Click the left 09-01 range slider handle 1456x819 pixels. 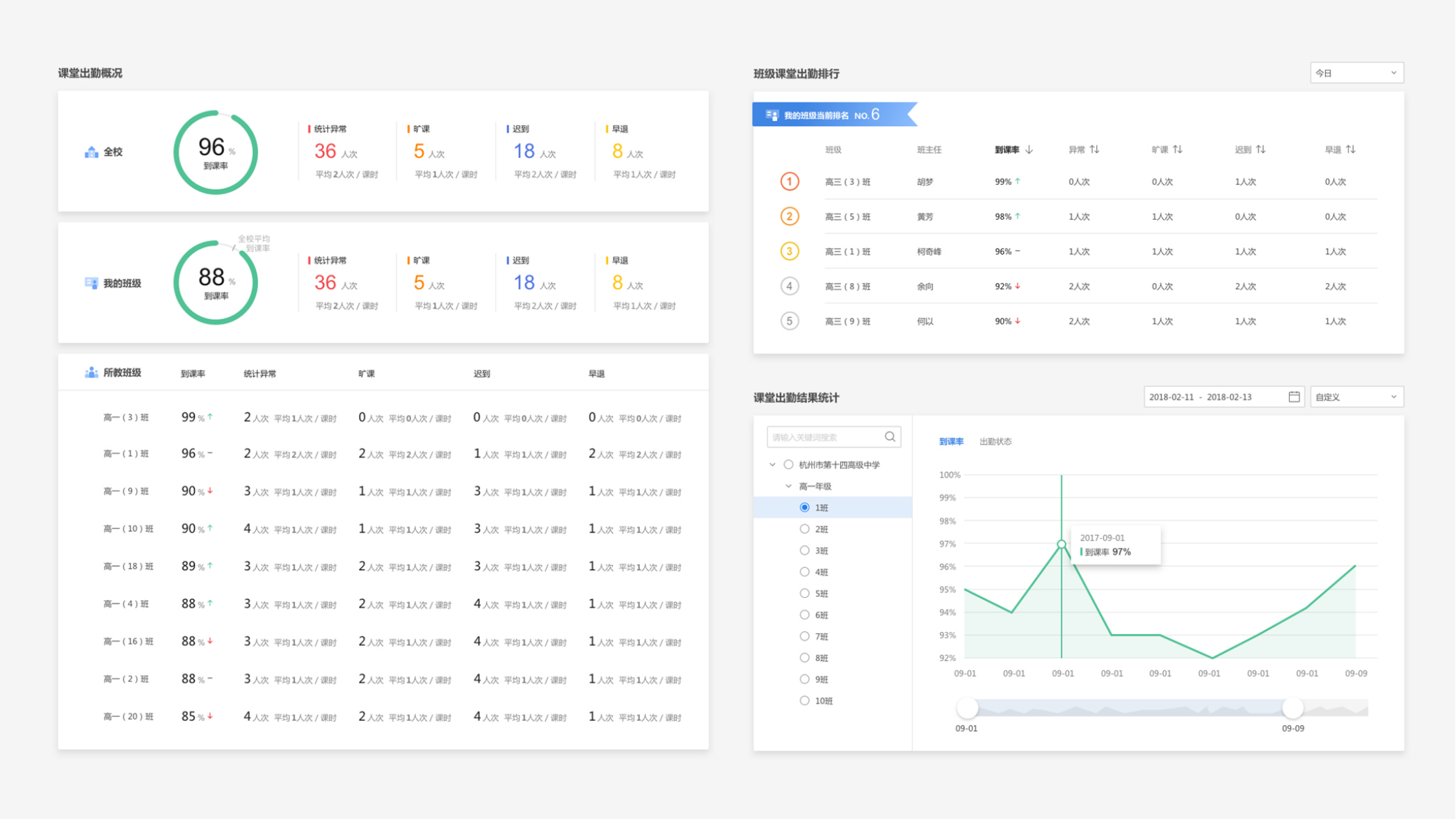pos(967,708)
